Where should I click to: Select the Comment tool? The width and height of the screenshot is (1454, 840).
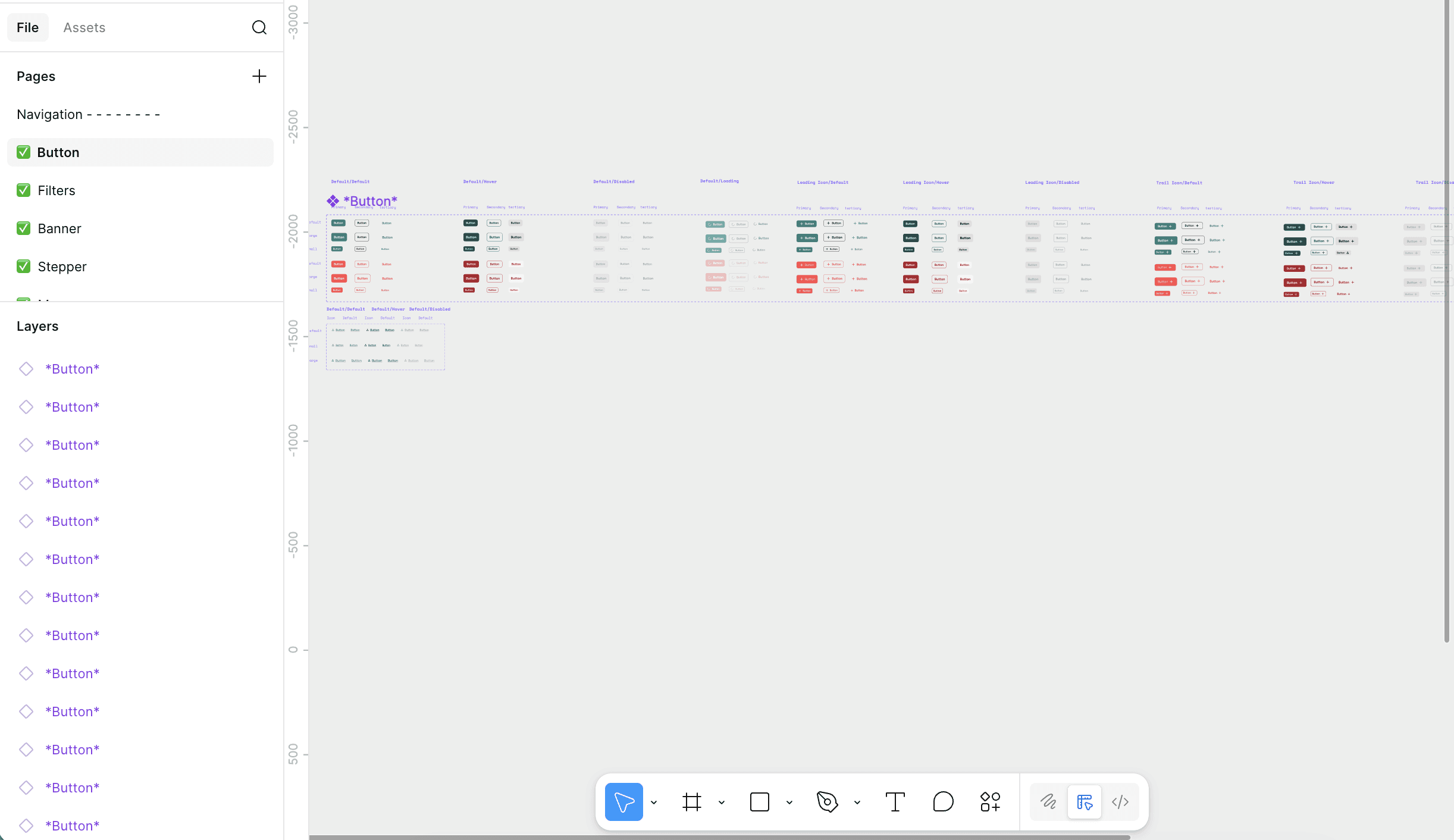tap(943, 802)
